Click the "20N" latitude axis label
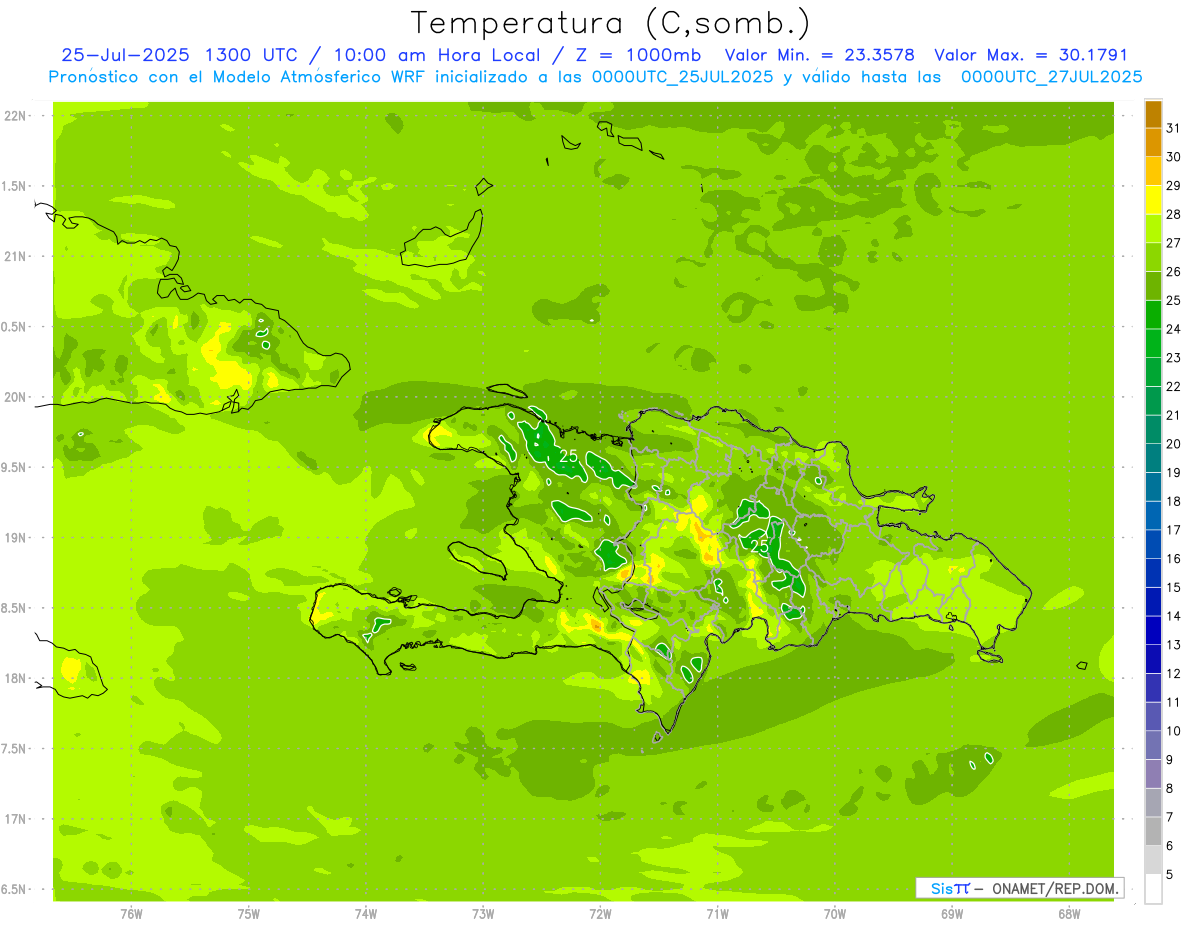The height and width of the screenshot is (927, 1200). tap(15, 397)
